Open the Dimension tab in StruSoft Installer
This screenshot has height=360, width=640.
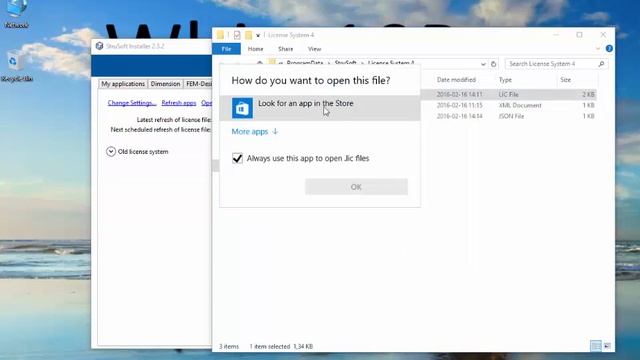tap(165, 84)
